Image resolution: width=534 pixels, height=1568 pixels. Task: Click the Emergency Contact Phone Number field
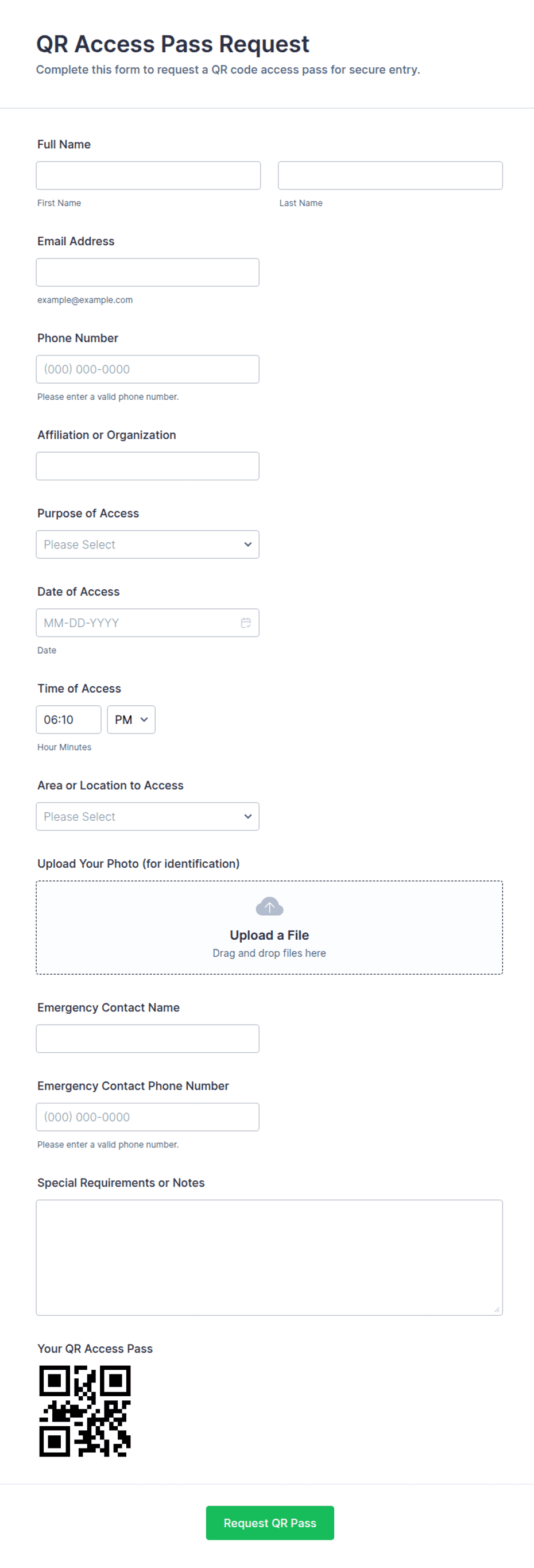click(148, 1117)
